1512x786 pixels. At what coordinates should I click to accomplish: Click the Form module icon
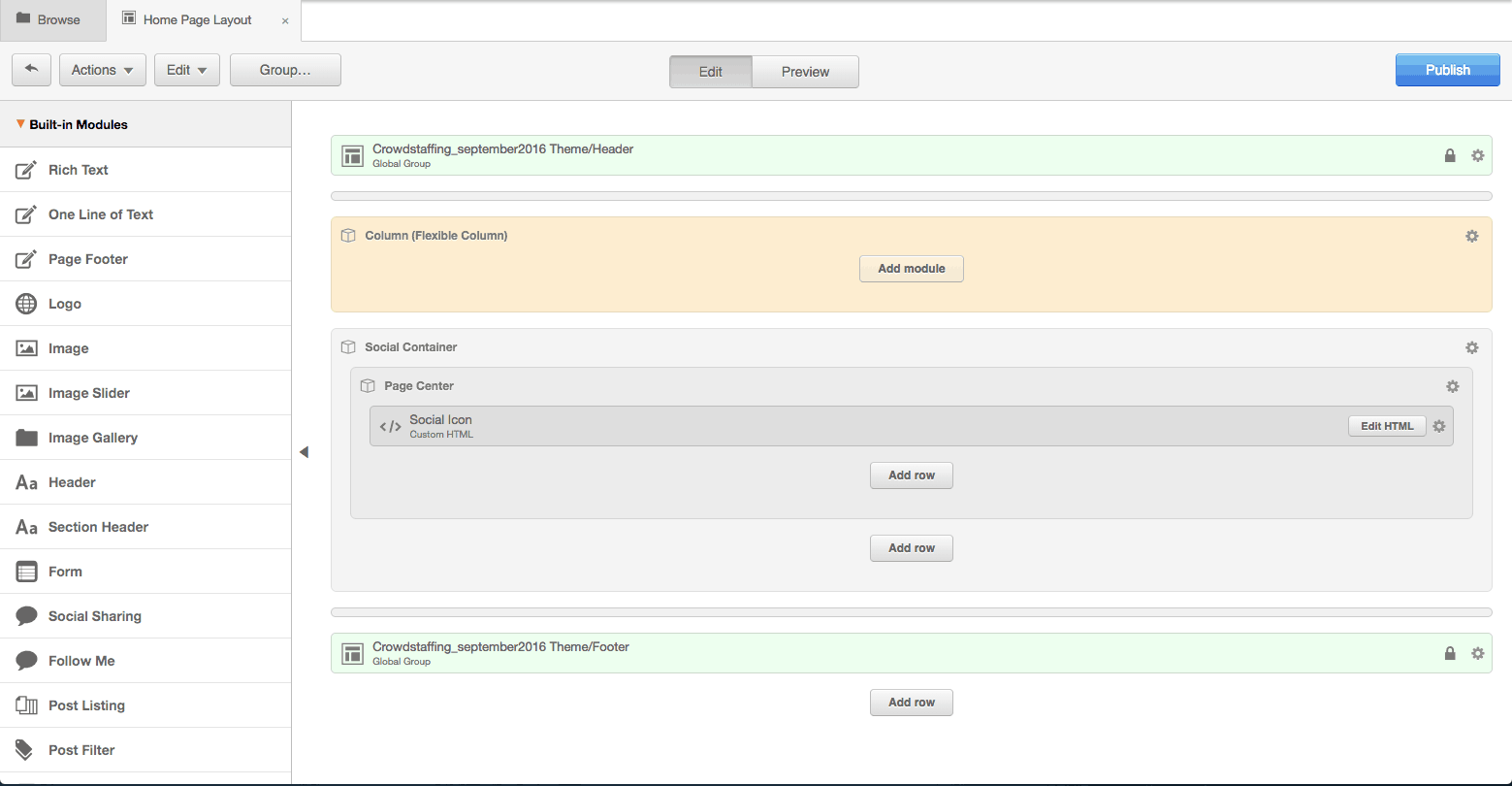coord(26,572)
